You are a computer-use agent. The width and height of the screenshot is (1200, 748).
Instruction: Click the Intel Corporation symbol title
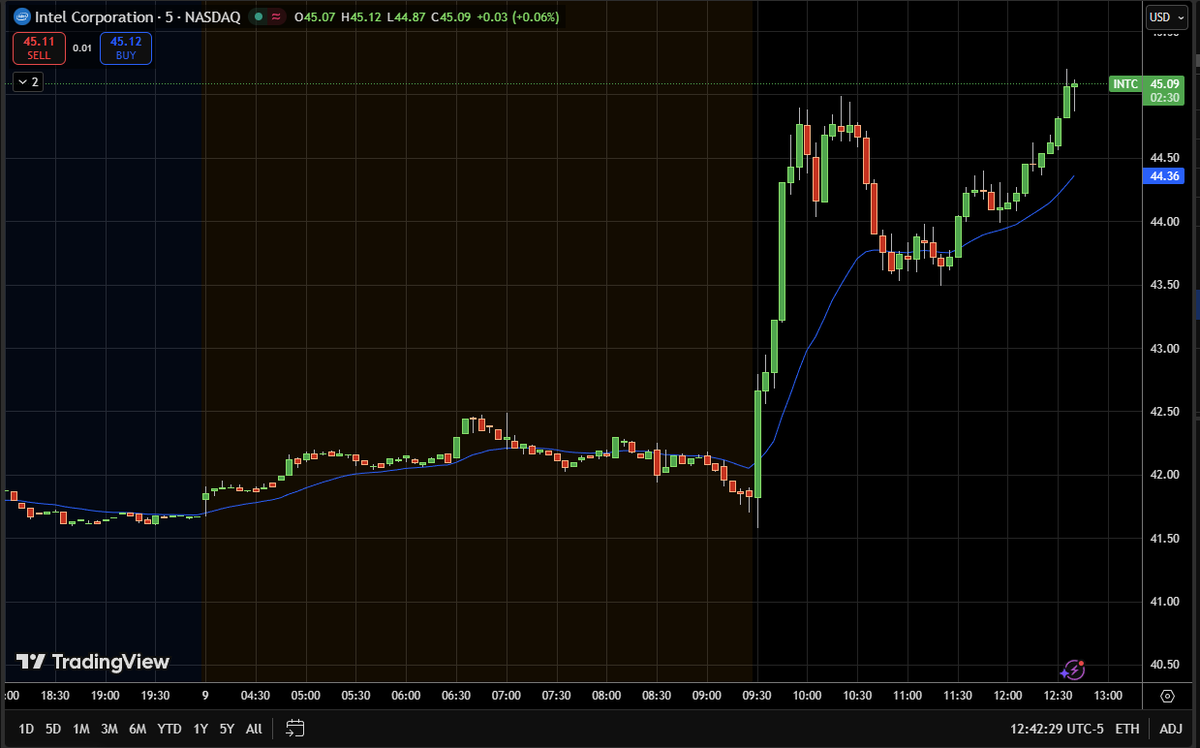tap(95, 18)
